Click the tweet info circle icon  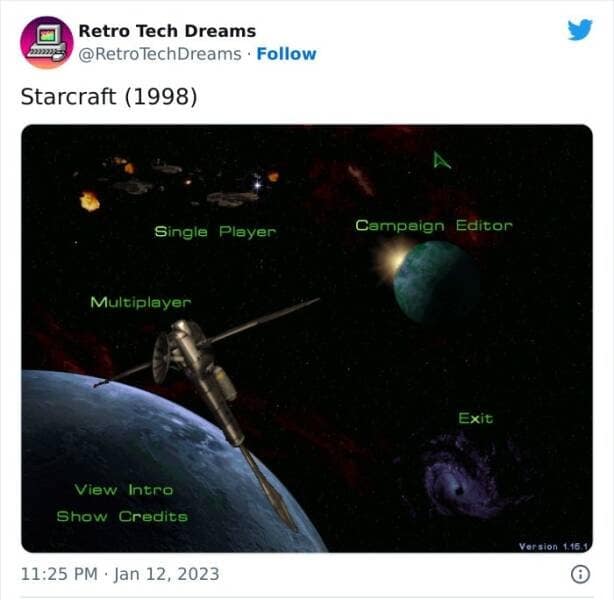pos(580,575)
